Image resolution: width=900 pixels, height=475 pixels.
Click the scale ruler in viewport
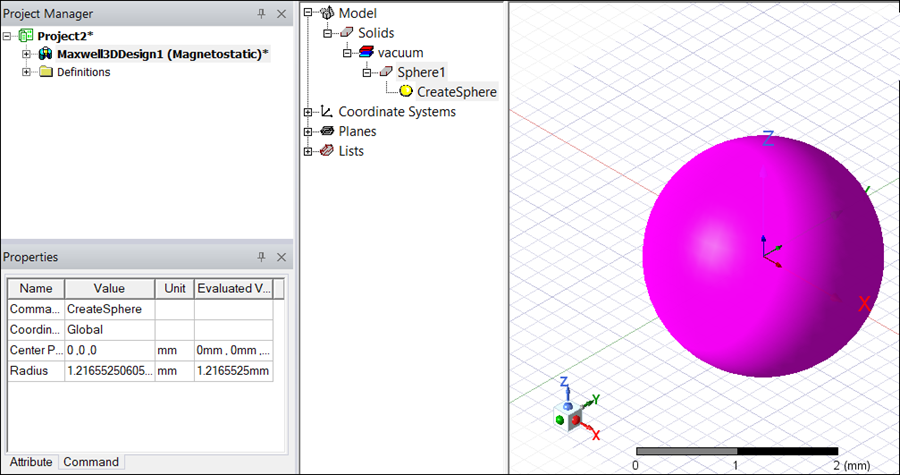(x=737, y=451)
